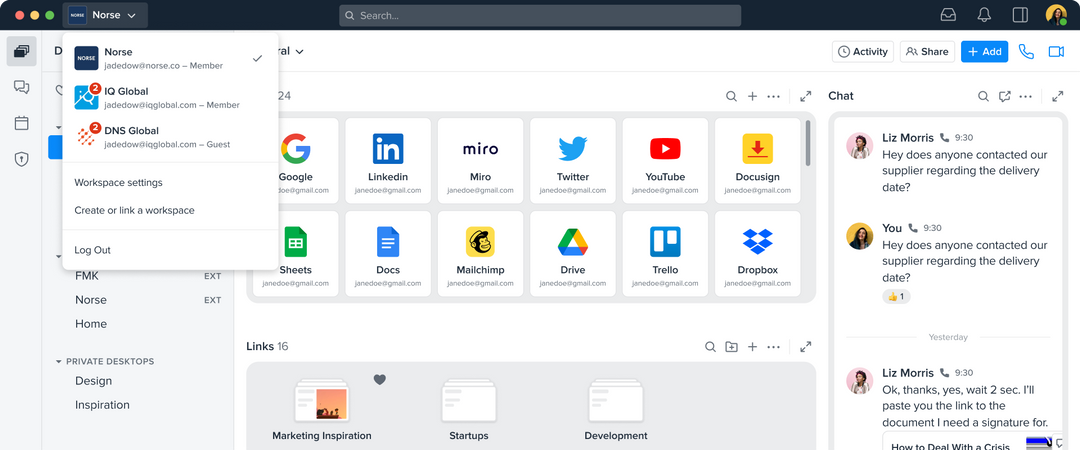Select the Norse workspace entry

(170, 59)
